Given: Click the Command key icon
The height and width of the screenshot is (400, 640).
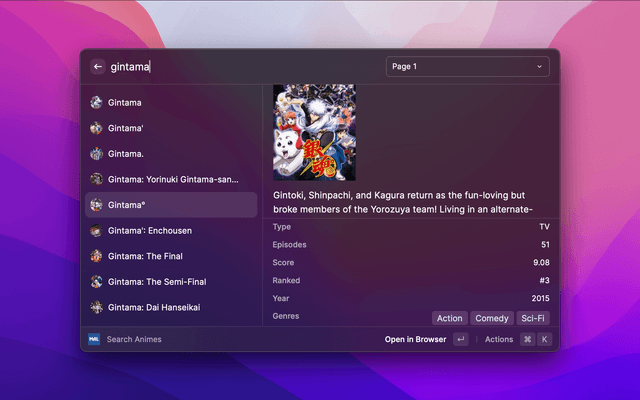Looking at the screenshot, I should point(527,339).
